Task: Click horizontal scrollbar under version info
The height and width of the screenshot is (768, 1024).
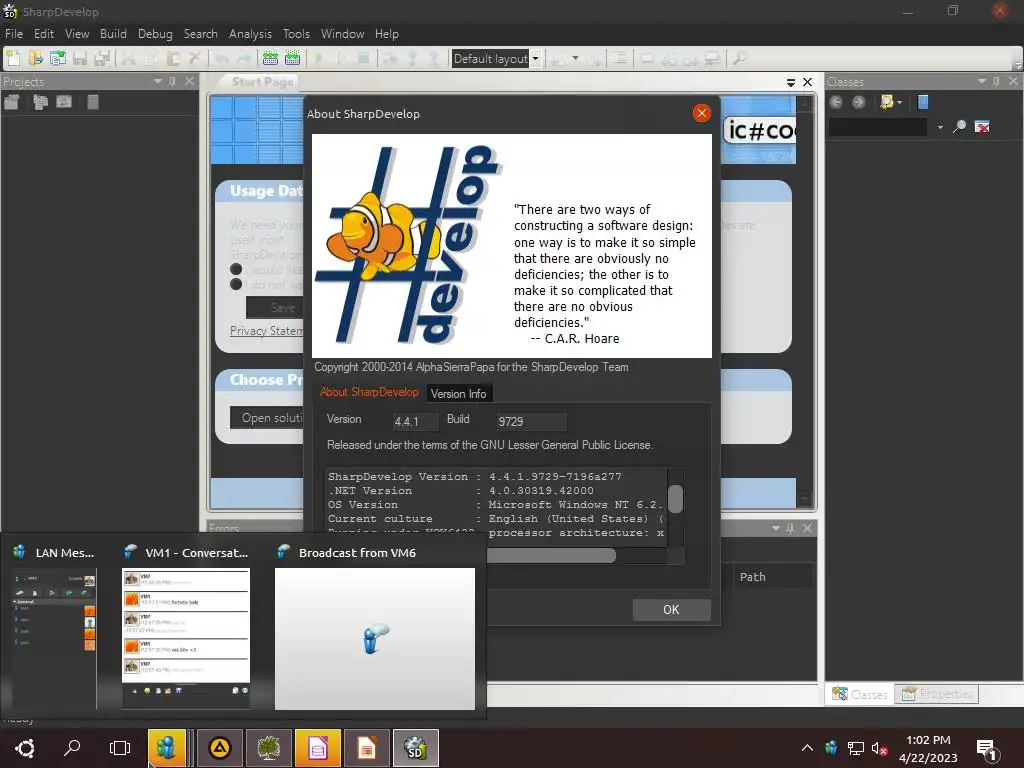Action: coord(551,555)
